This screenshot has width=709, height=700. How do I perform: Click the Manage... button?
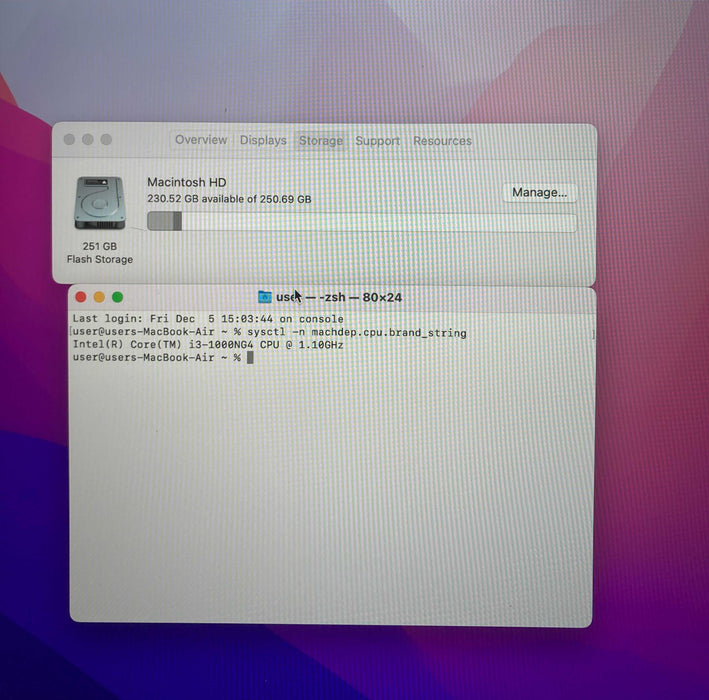pyautogui.click(x=539, y=193)
